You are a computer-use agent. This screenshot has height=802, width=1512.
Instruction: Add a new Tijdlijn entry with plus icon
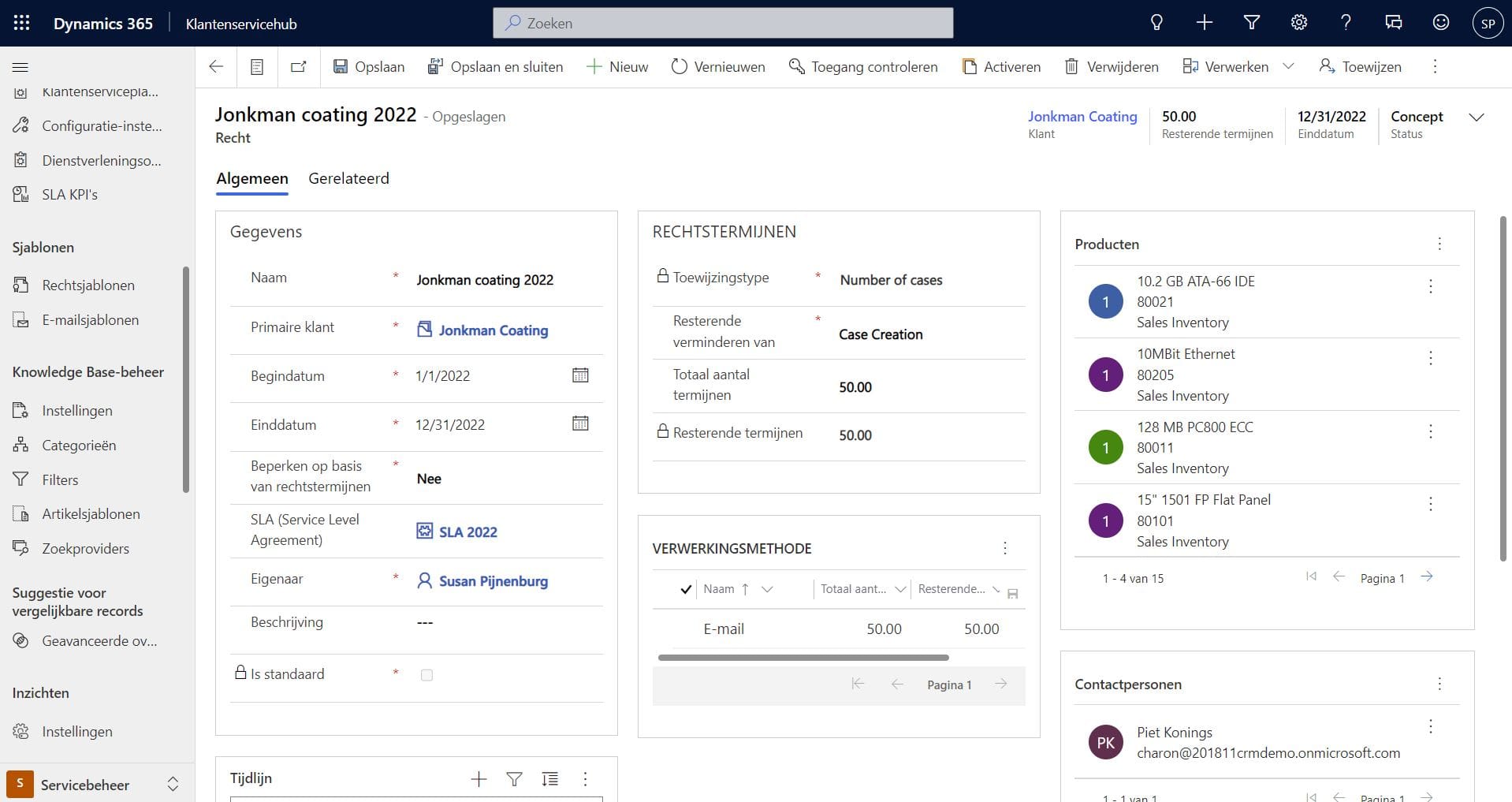(479, 779)
